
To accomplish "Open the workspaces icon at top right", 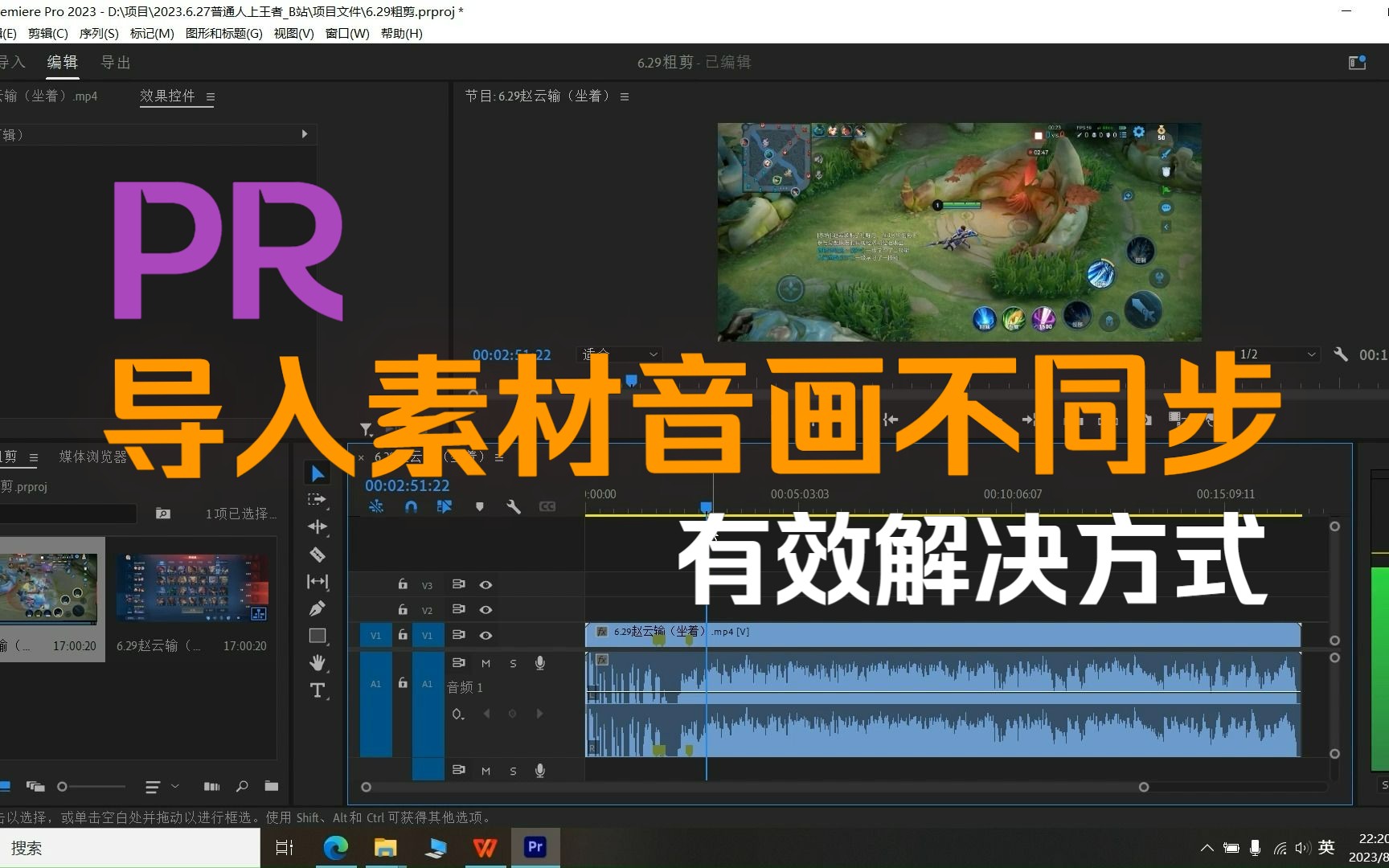I will pyautogui.click(x=1357, y=63).
